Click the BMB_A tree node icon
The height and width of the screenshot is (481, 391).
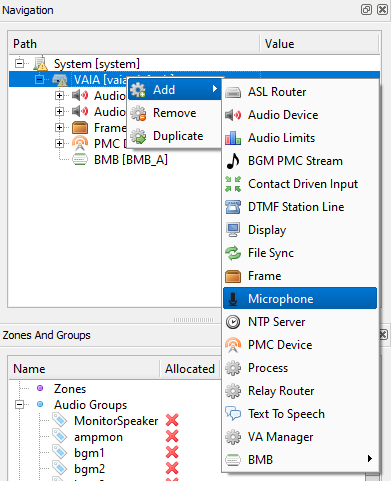[80, 160]
